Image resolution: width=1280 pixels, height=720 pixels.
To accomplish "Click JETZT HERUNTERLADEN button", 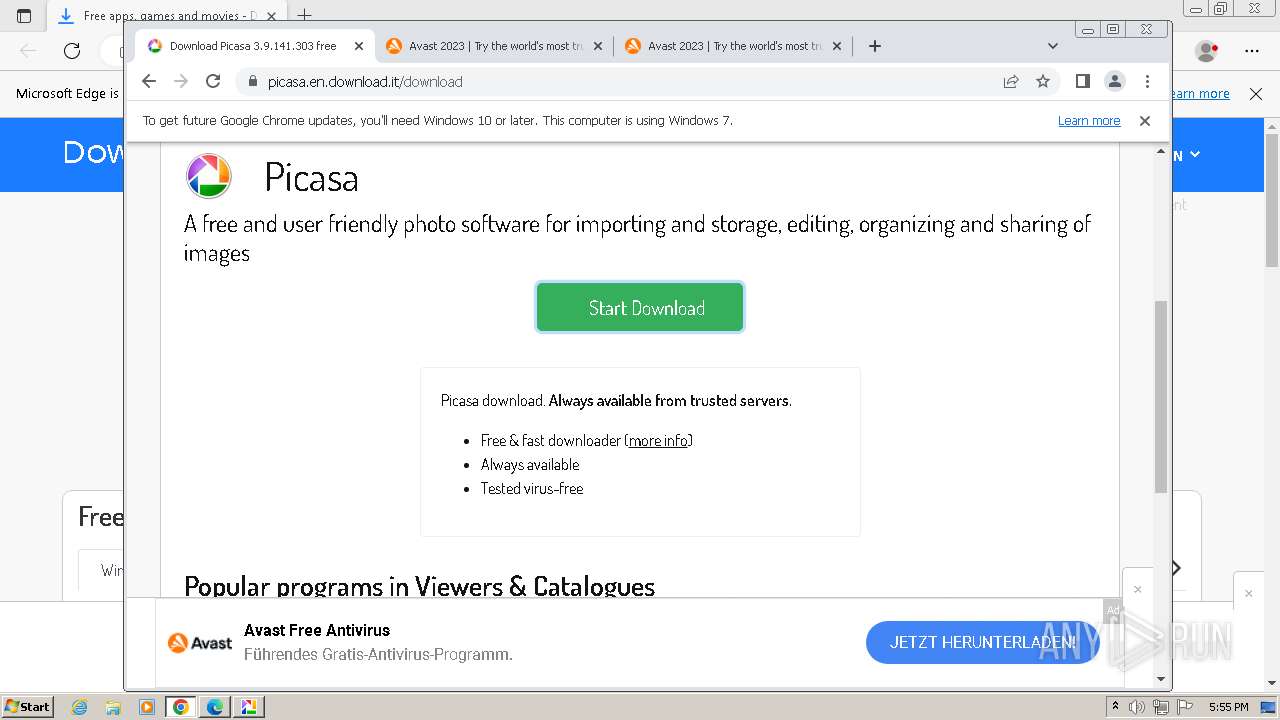I will pos(983,642).
